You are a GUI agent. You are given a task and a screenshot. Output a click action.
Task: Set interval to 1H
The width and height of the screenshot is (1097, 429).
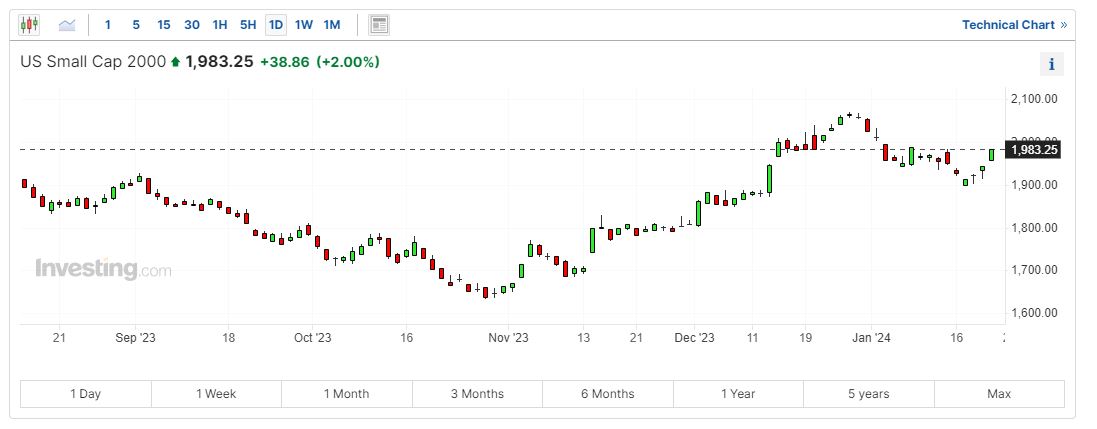point(220,24)
